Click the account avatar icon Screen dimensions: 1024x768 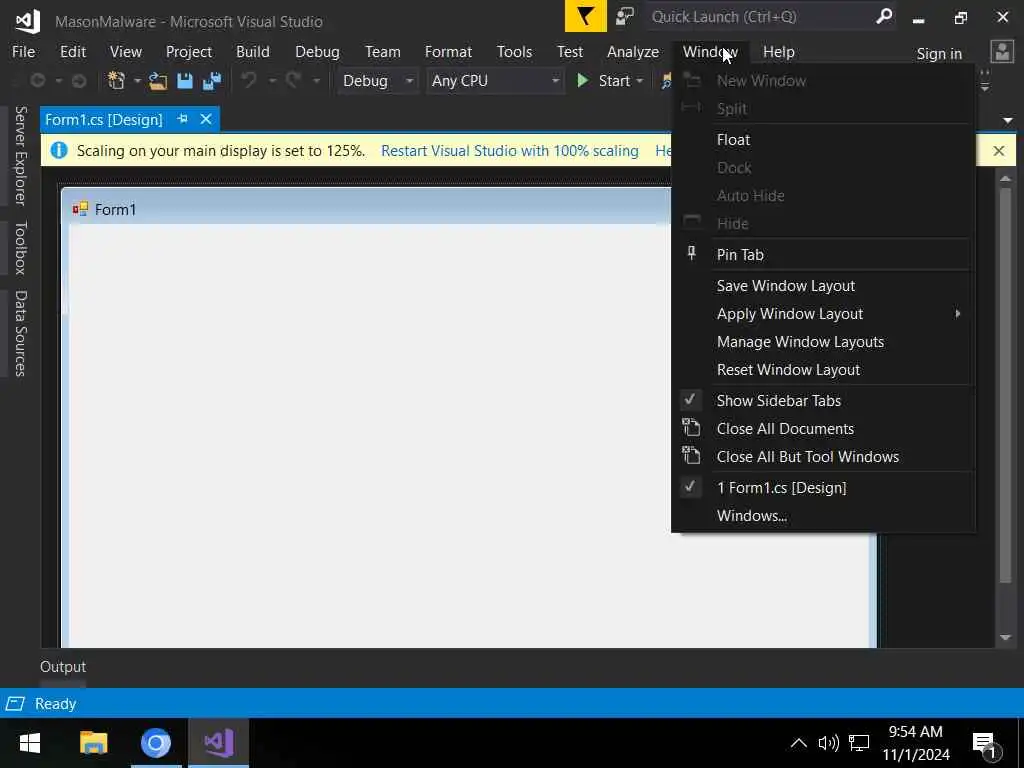pos(1002,52)
